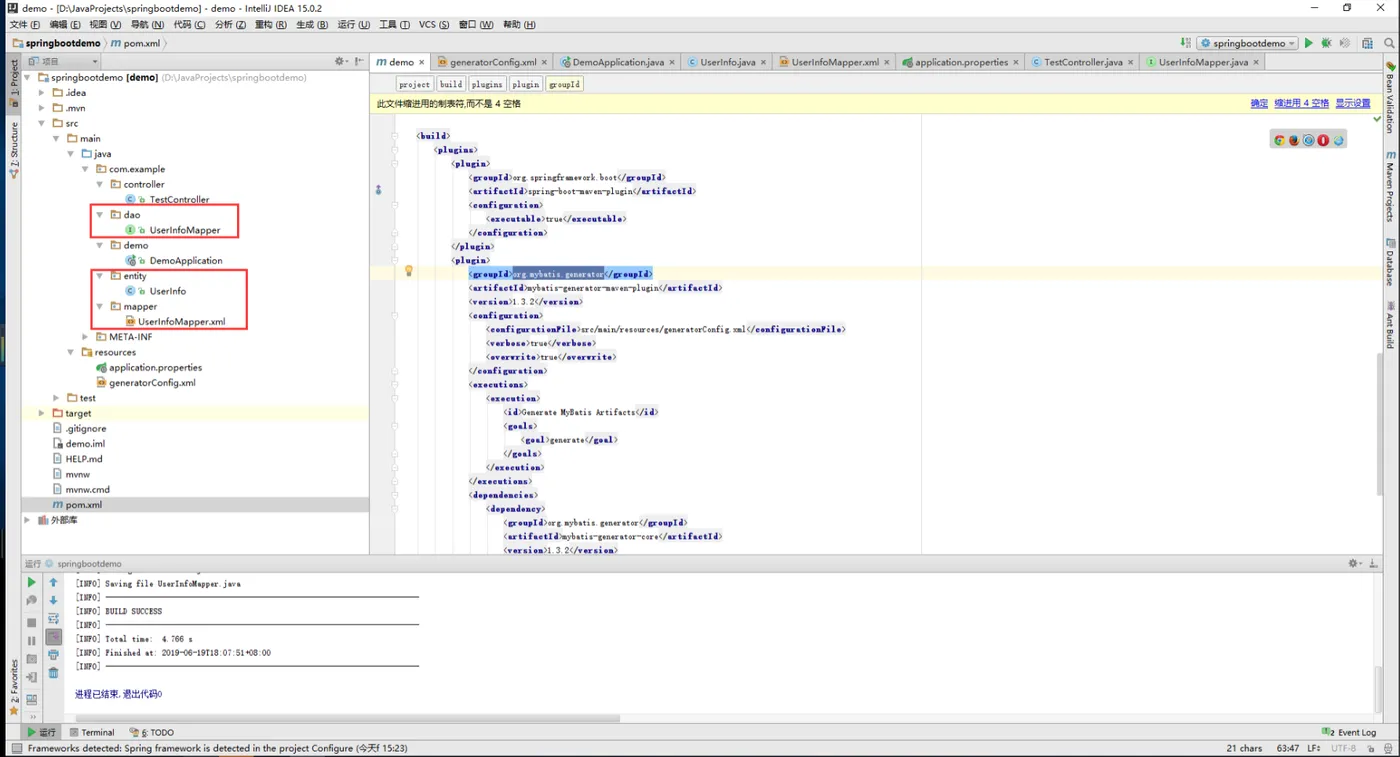Toggle Database side panel
Screen dimensions: 1400x757
[x=1390, y=262]
